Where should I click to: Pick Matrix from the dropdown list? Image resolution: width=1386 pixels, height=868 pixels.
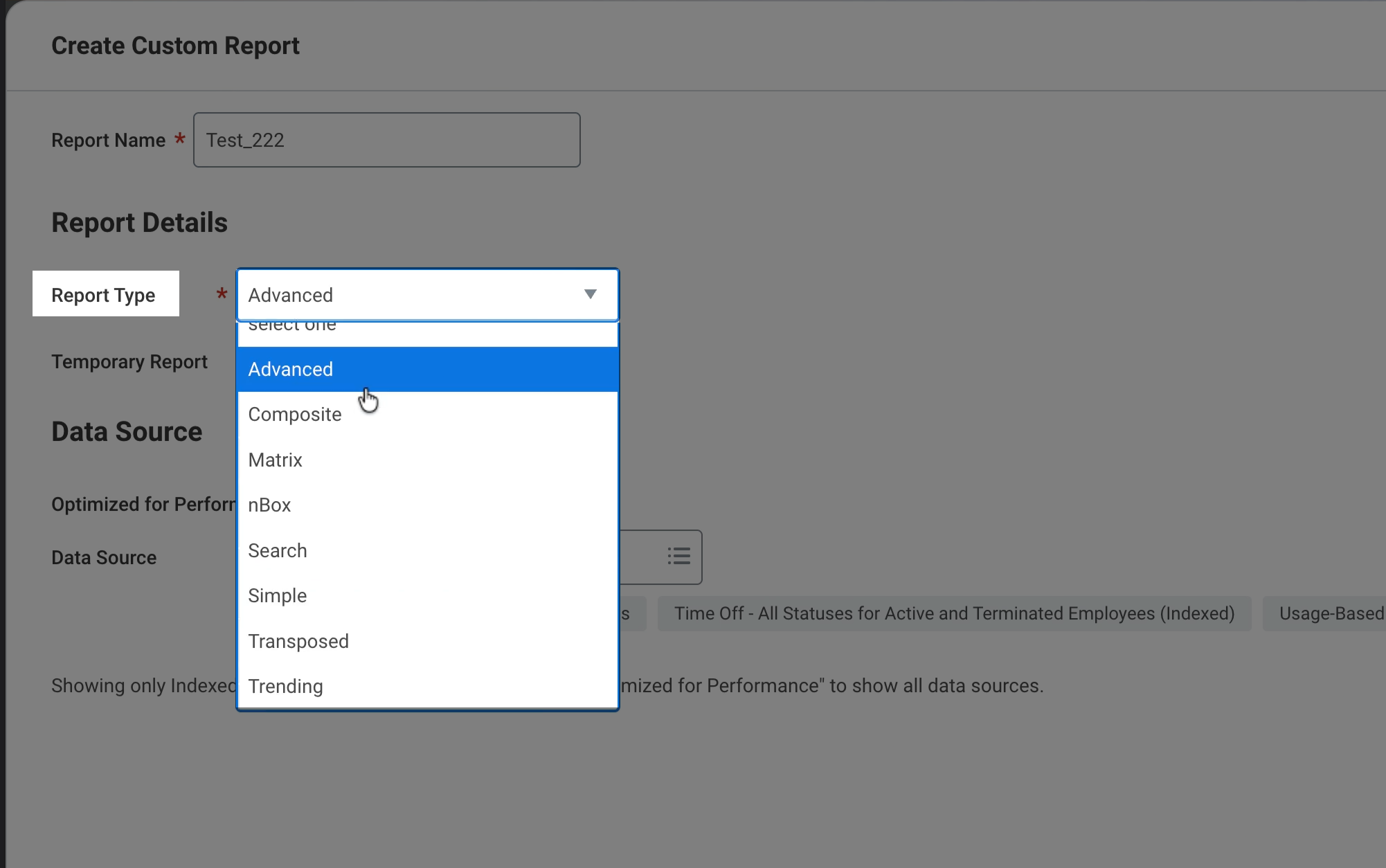point(428,460)
